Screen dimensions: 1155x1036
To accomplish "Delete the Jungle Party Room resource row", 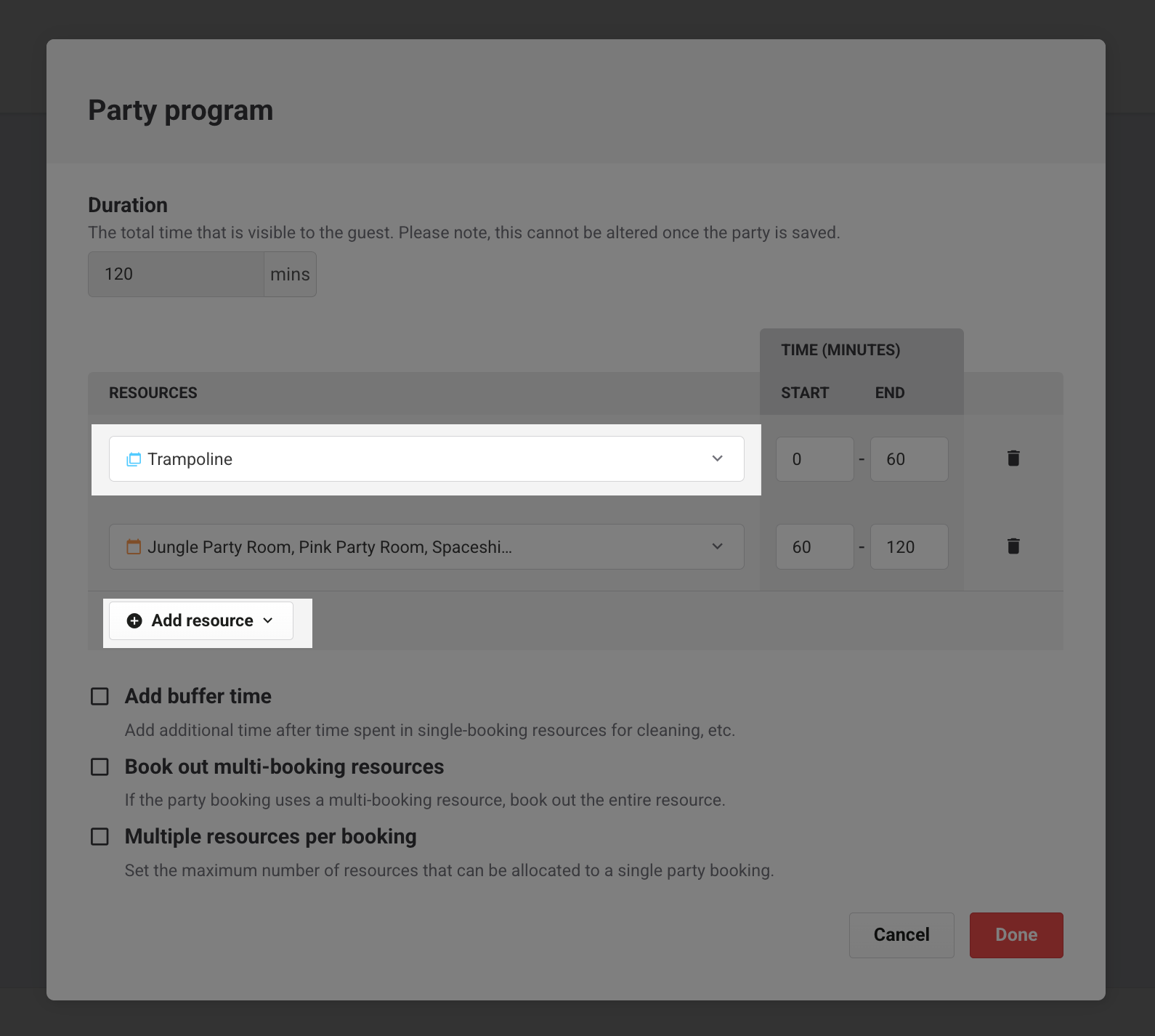I will point(1013,546).
